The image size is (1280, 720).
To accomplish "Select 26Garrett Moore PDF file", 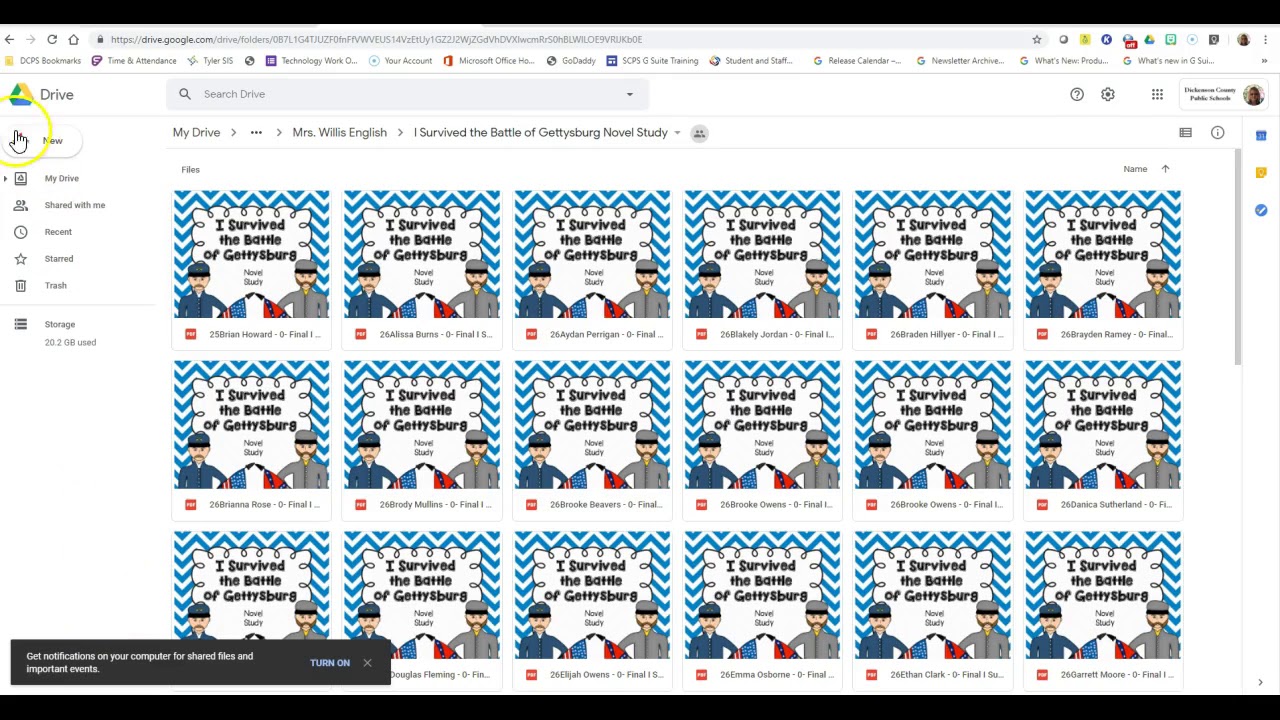I will pyautogui.click(x=1102, y=610).
